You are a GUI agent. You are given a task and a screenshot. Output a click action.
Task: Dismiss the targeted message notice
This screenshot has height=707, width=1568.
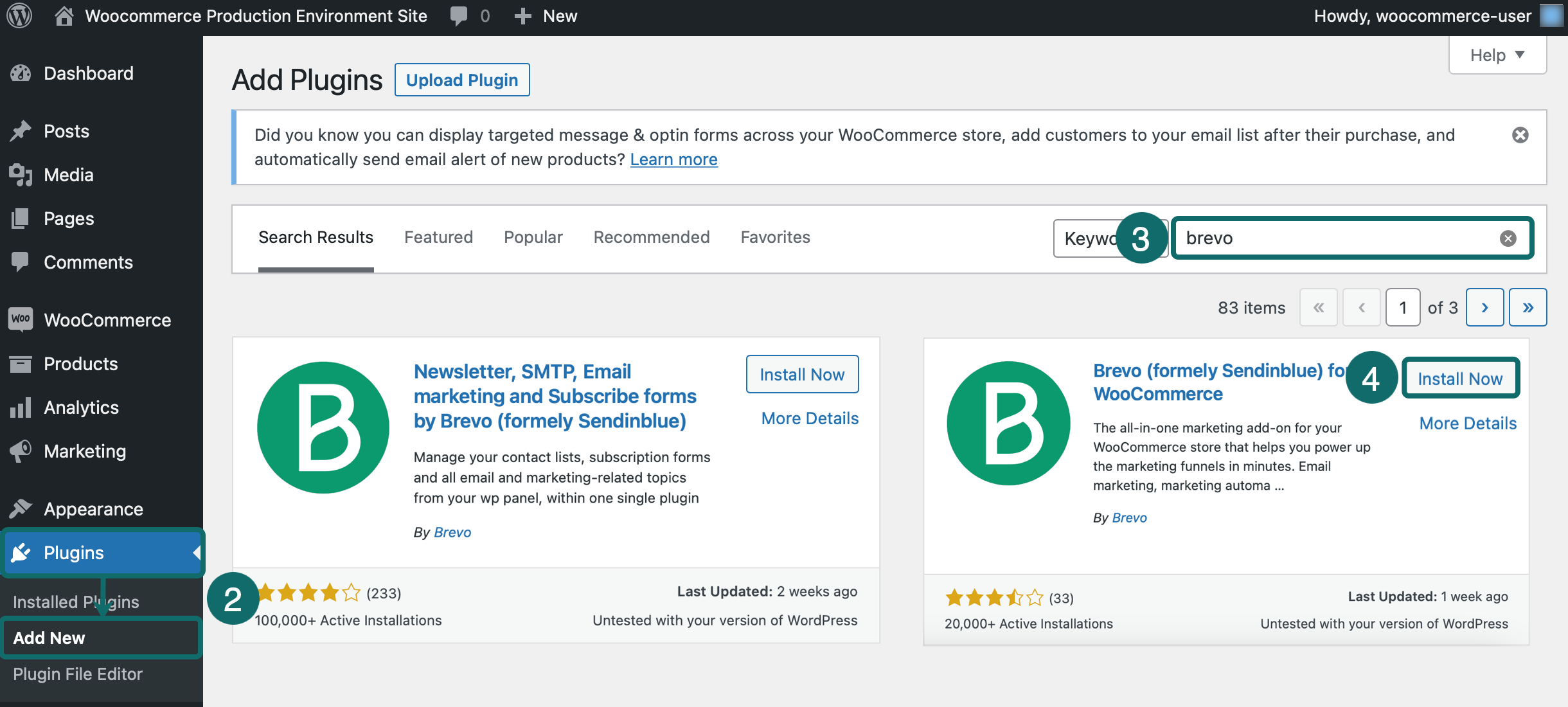pyautogui.click(x=1520, y=135)
